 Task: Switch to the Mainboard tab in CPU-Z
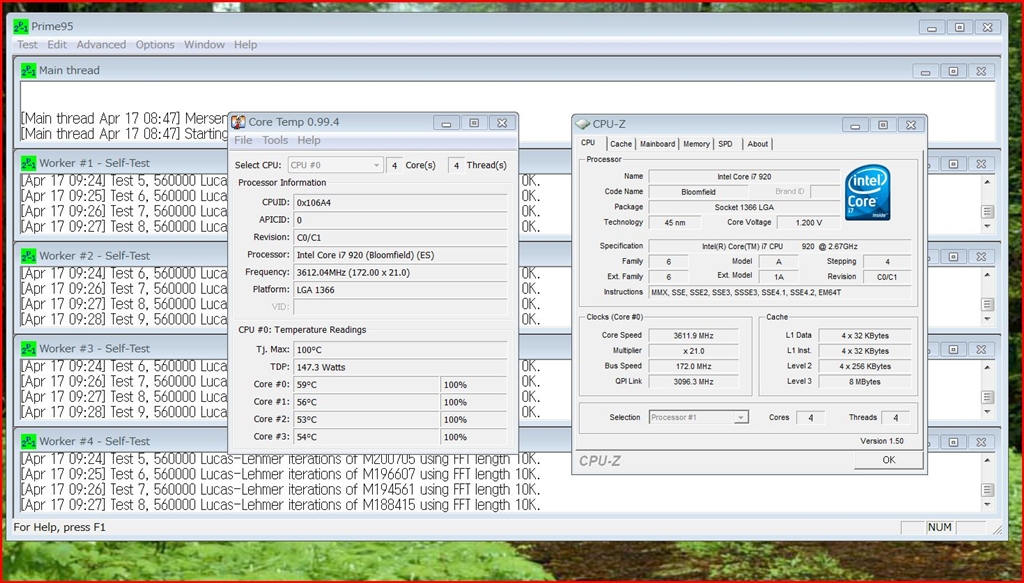(657, 144)
